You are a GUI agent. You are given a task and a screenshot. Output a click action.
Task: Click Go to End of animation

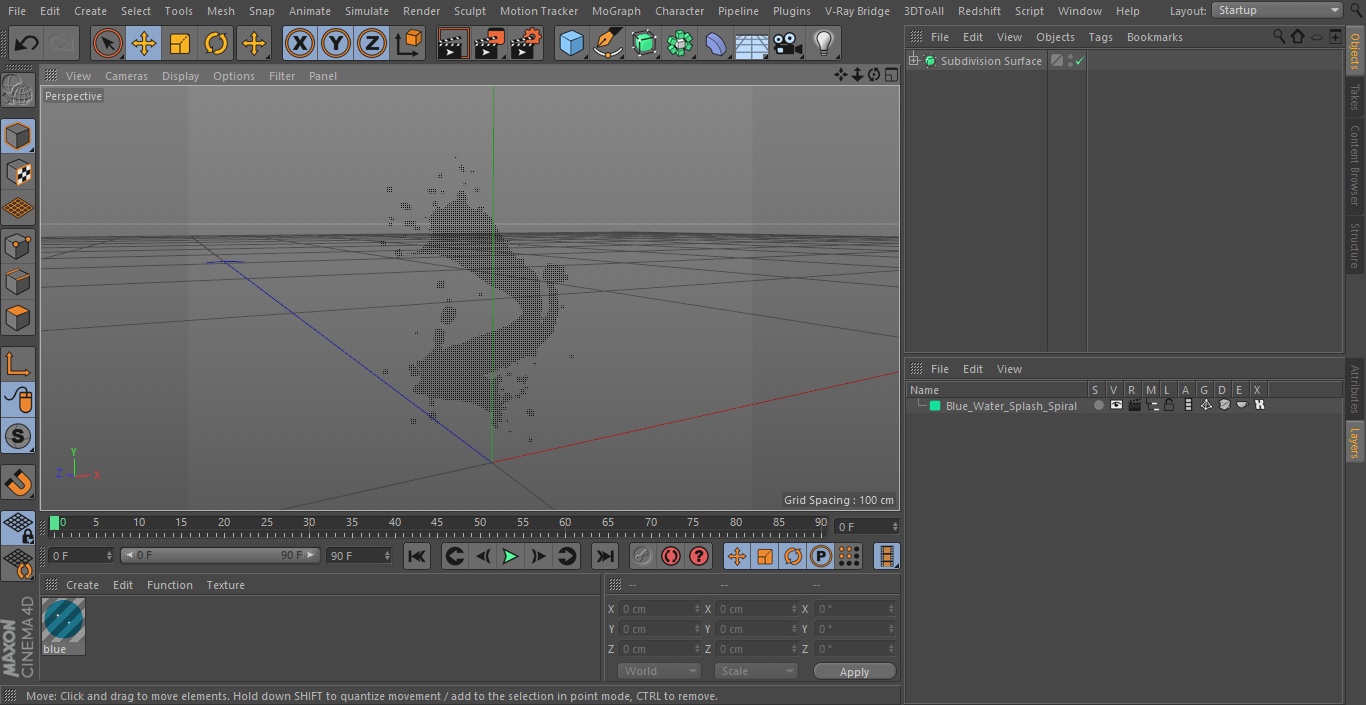(x=605, y=556)
